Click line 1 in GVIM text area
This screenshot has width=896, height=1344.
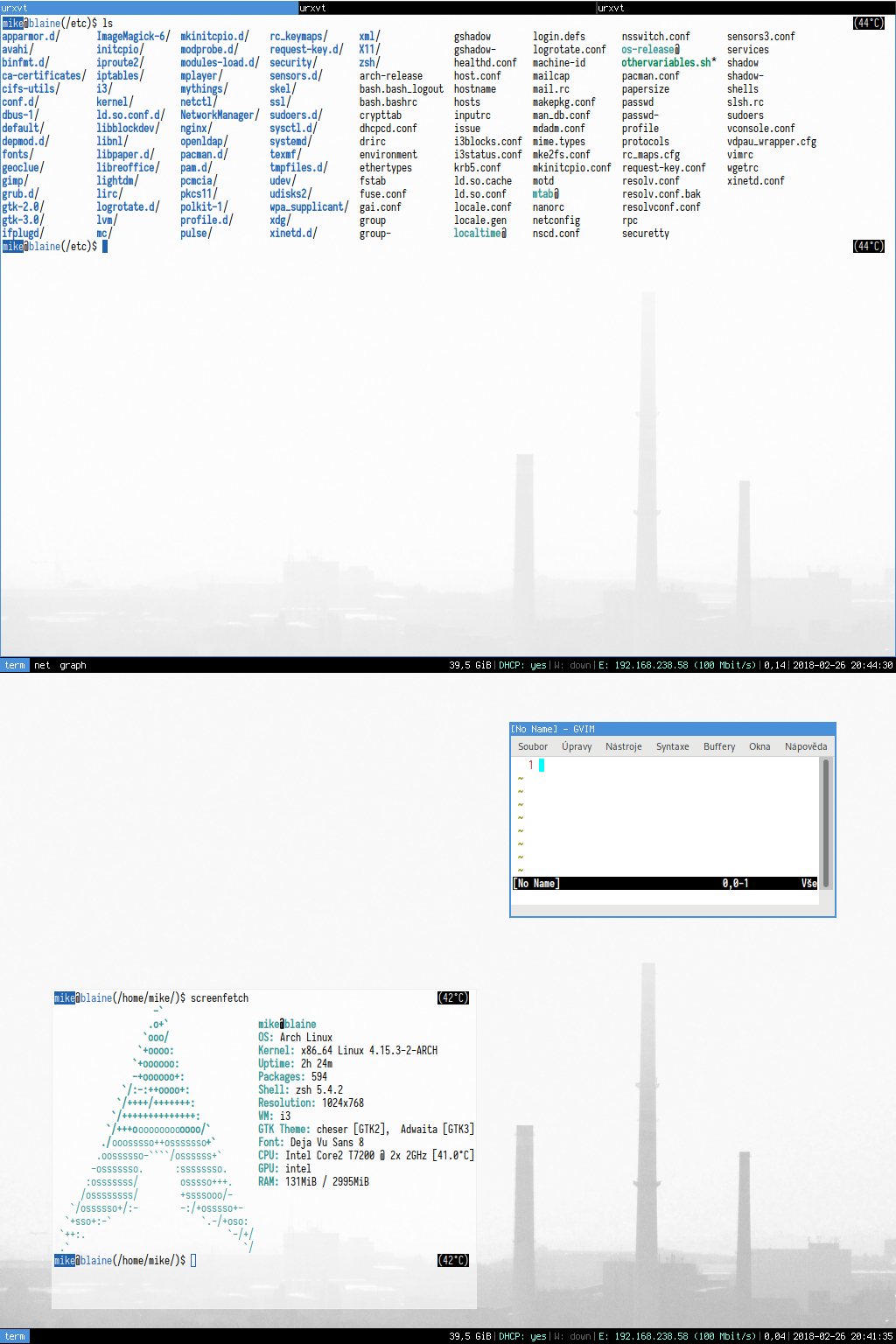point(612,766)
